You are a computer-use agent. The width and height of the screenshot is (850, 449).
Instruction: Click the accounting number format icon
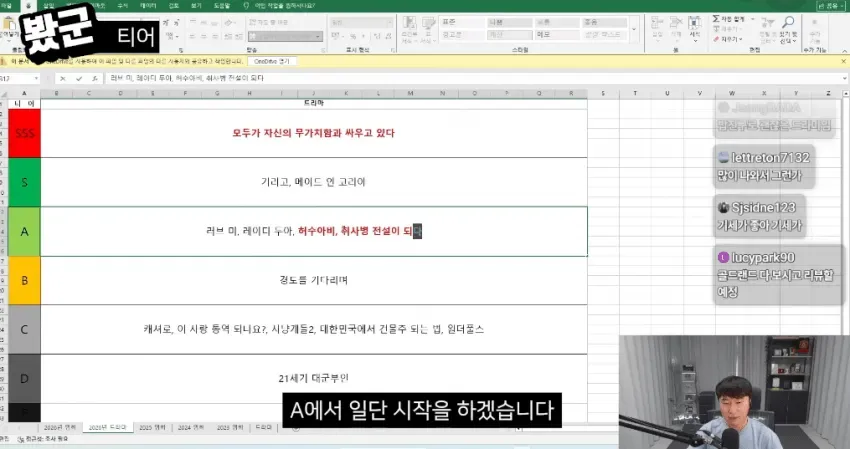pos(337,36)
